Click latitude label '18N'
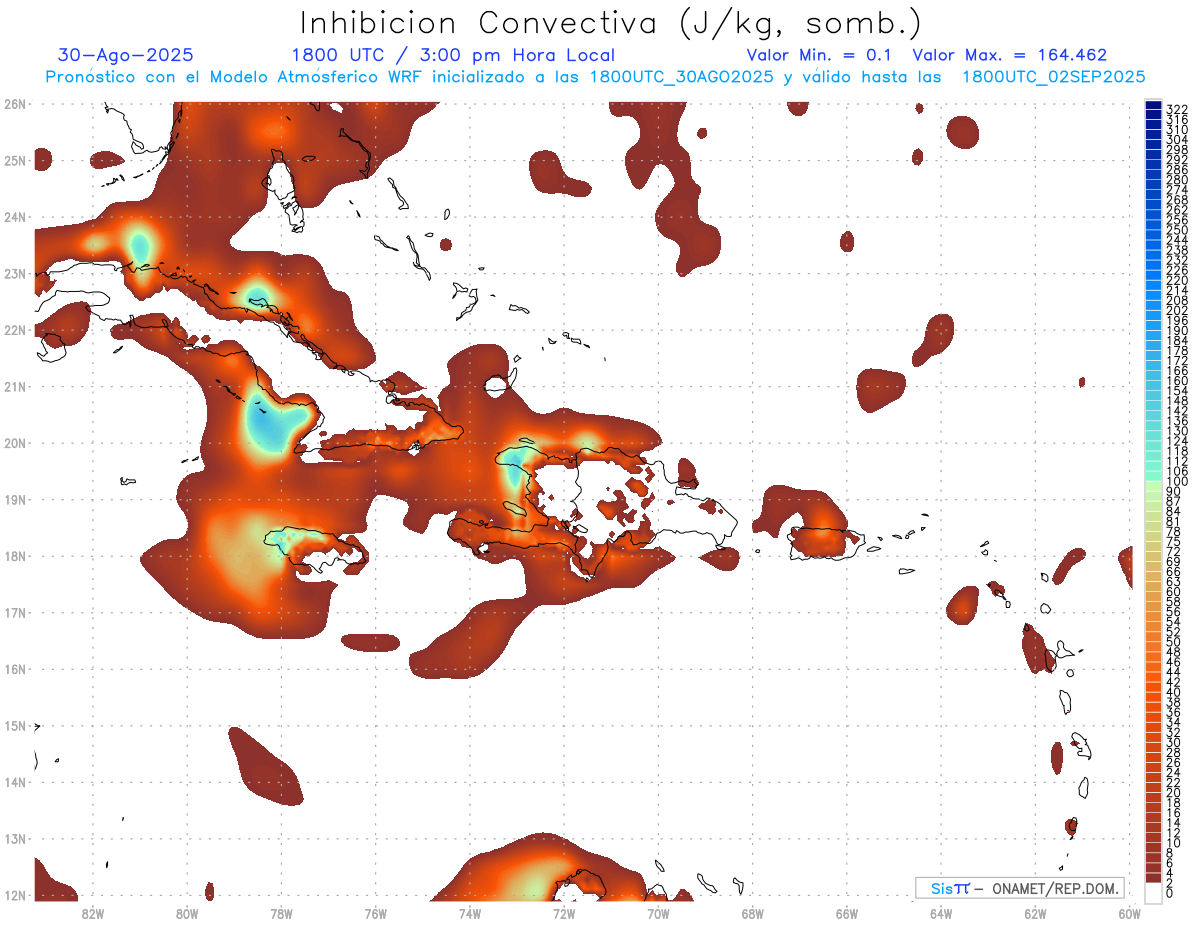The height and width of the screenshot is (927, 1200). point(14,556)
